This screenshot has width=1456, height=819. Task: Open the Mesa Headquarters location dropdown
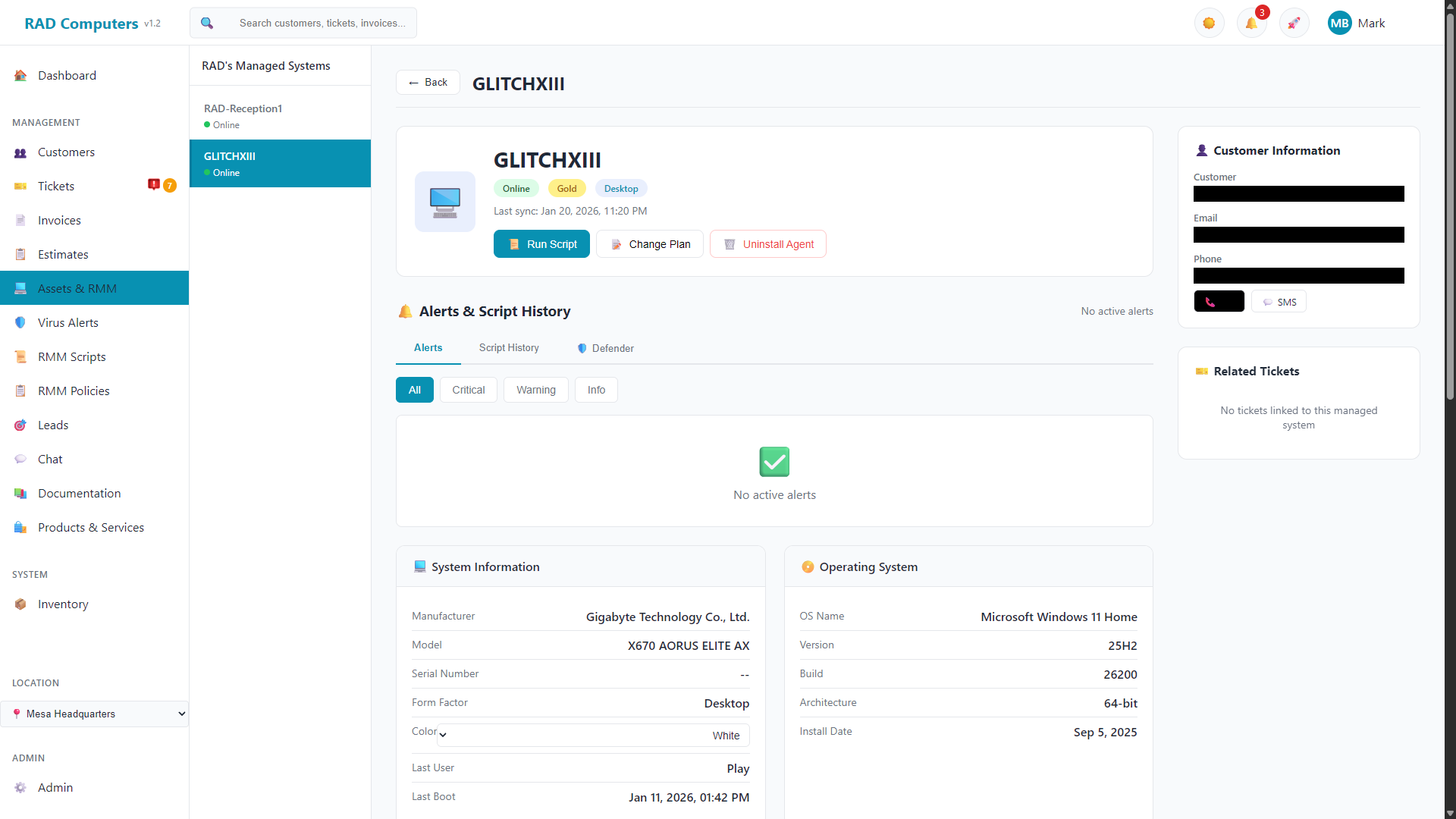95,714
